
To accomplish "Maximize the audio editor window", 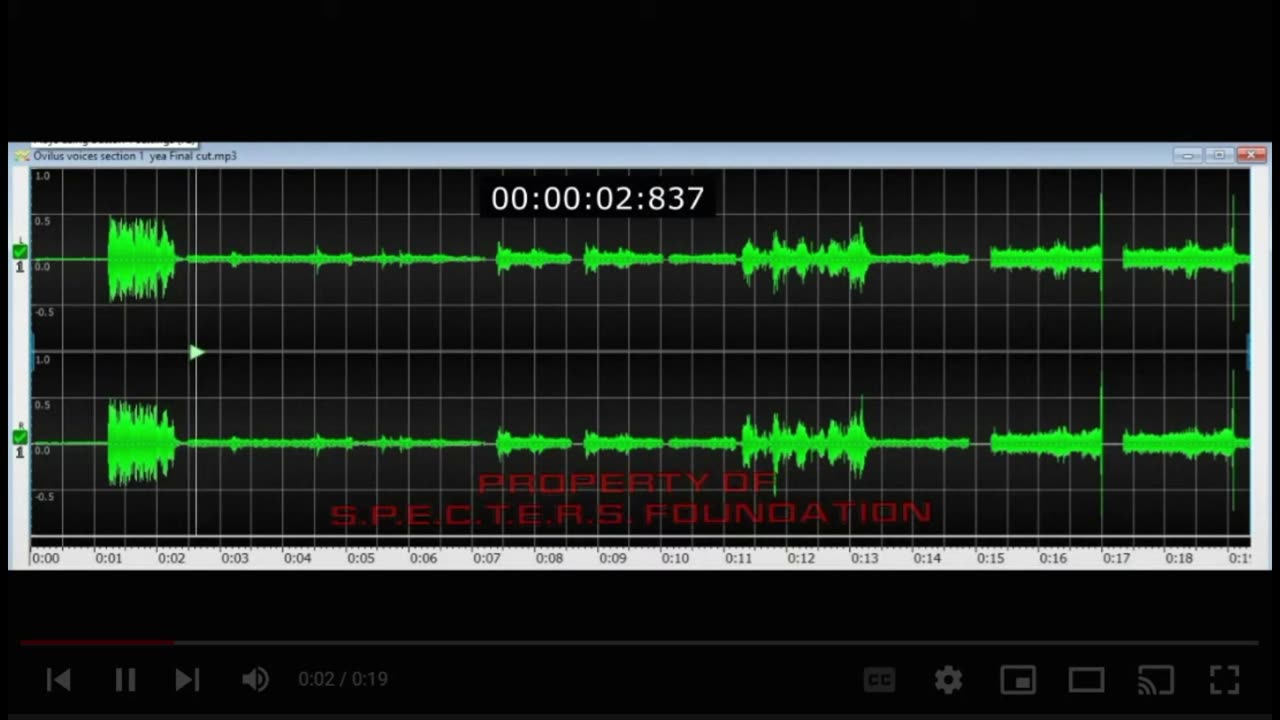I will click(x=1219, y=155).
